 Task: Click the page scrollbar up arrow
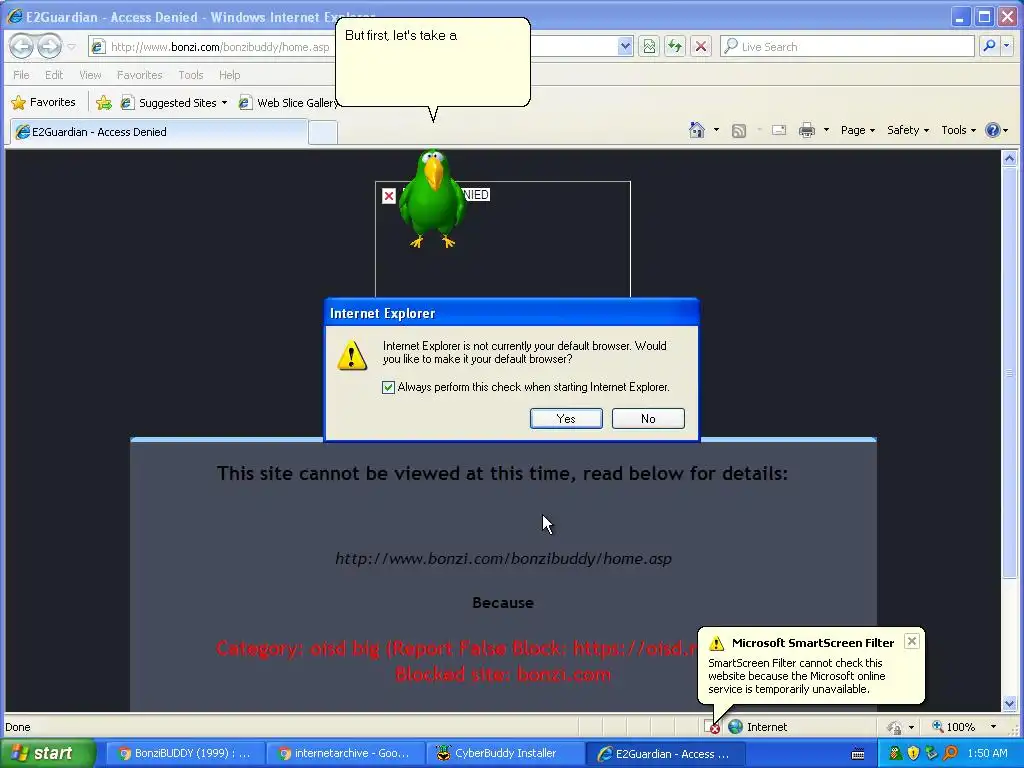(x=1009, y=158)
